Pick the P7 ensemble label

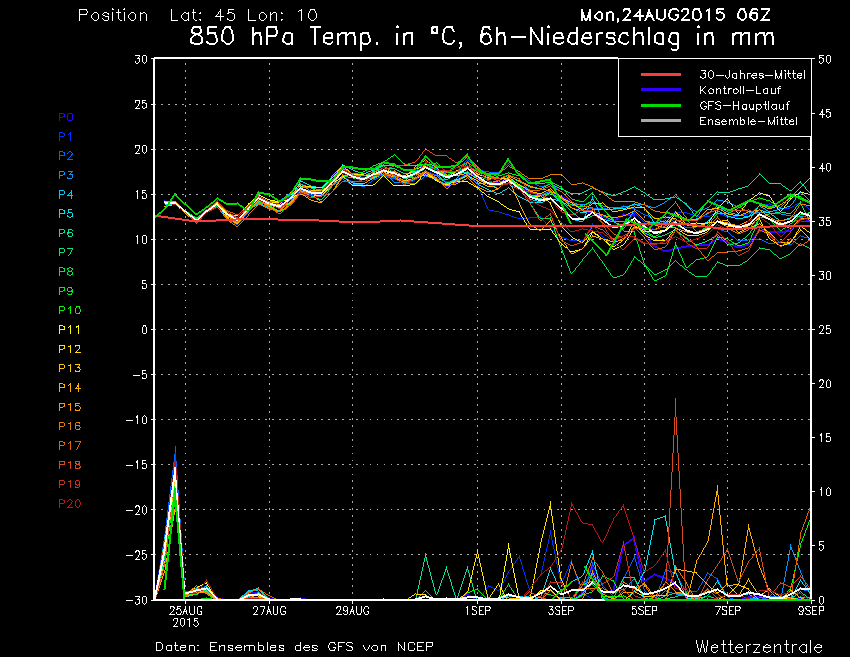click(66, 252)
